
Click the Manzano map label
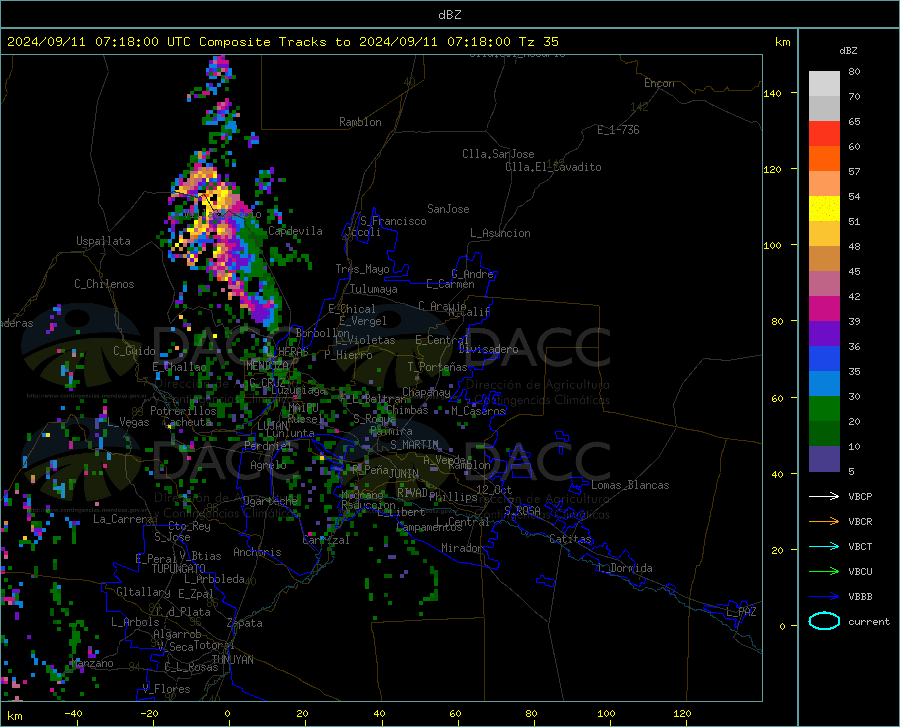(x=92, y=663)
